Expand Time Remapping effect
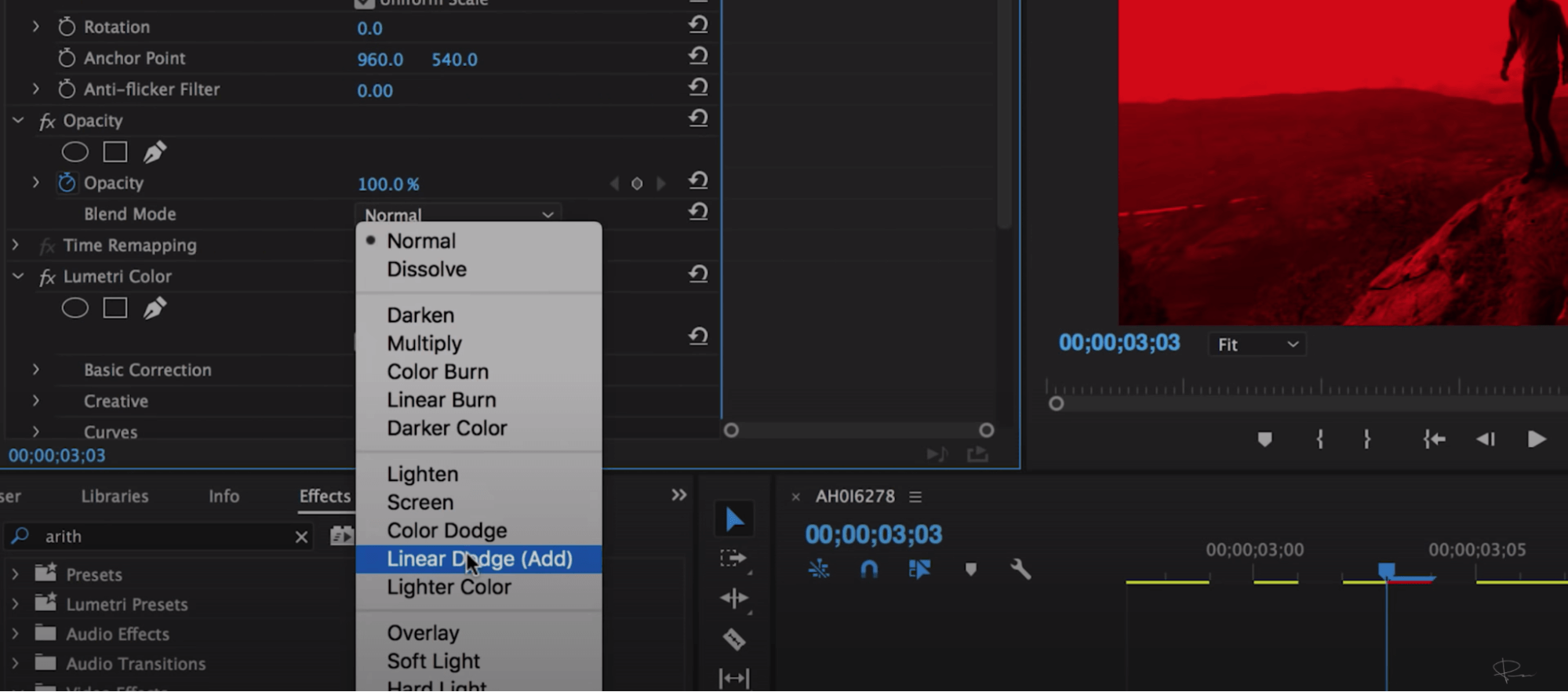The width and height of the screenshot is (1568, 692). click(15, 246)
